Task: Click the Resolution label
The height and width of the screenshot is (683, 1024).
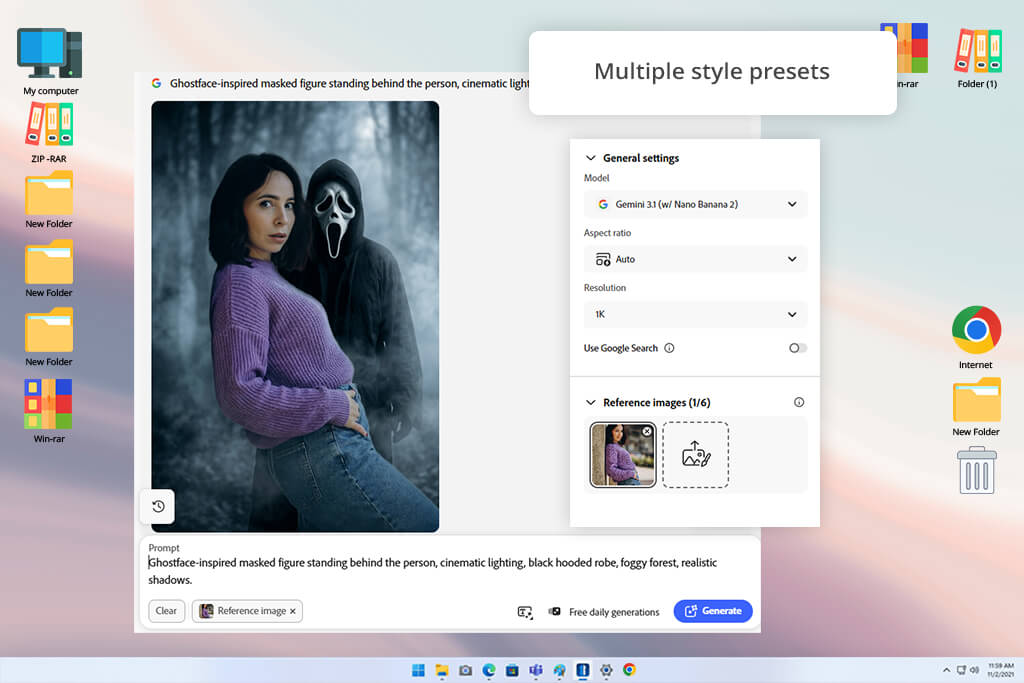Action: [x=605, y=288]
